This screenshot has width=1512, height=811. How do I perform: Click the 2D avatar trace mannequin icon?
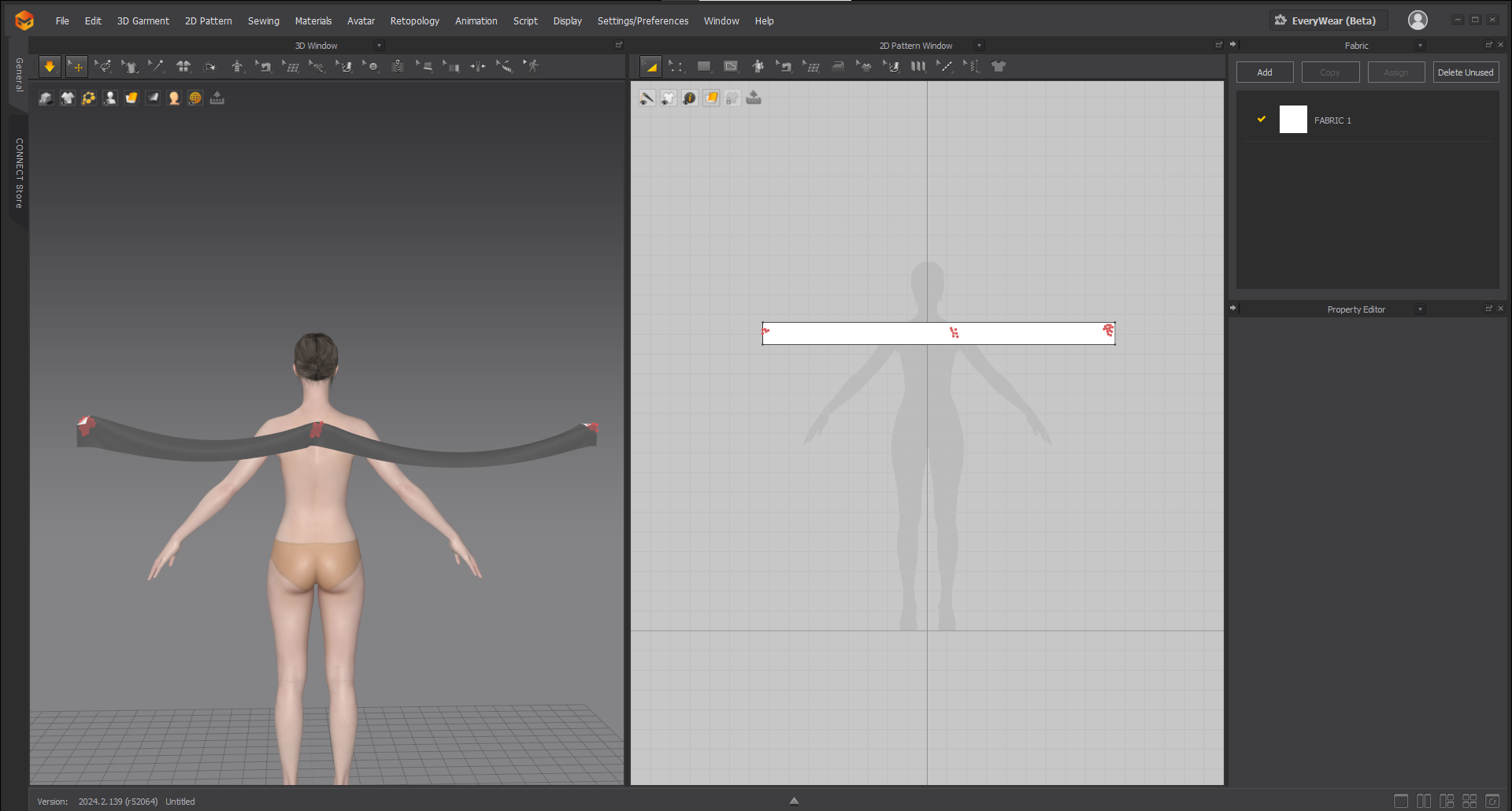point(758,67)
